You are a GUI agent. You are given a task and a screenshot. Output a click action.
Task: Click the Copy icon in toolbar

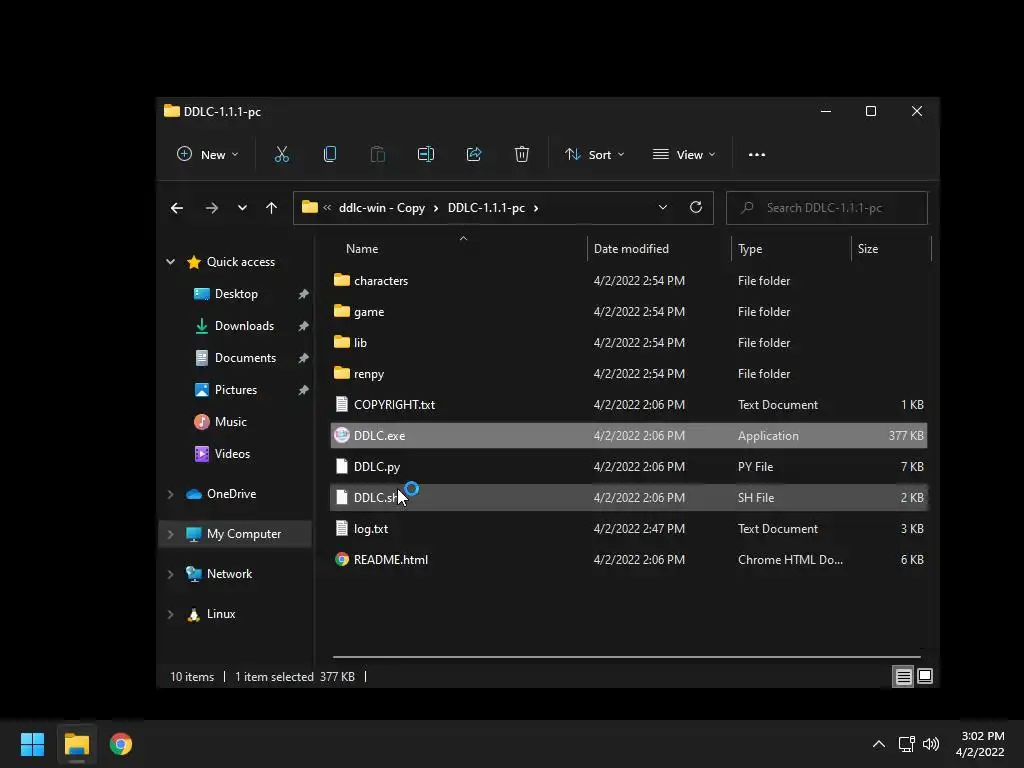[330, 155]
